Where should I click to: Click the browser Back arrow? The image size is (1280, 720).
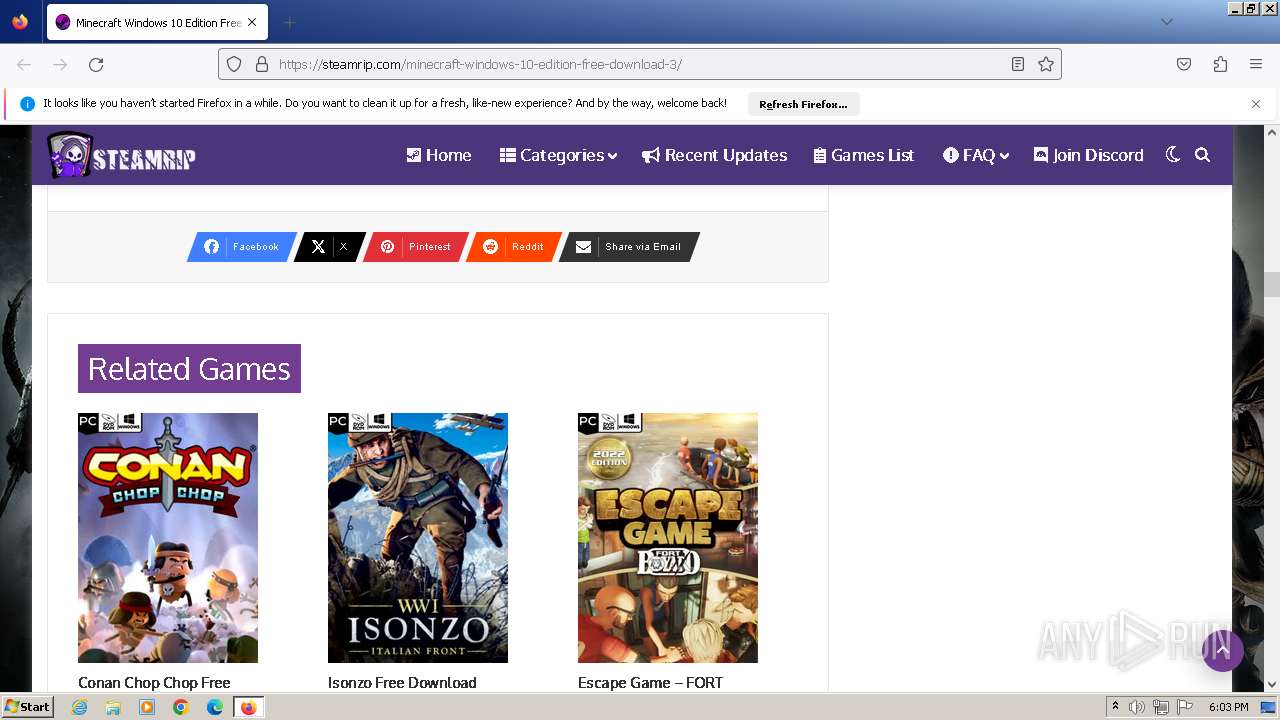click(24, 64)
